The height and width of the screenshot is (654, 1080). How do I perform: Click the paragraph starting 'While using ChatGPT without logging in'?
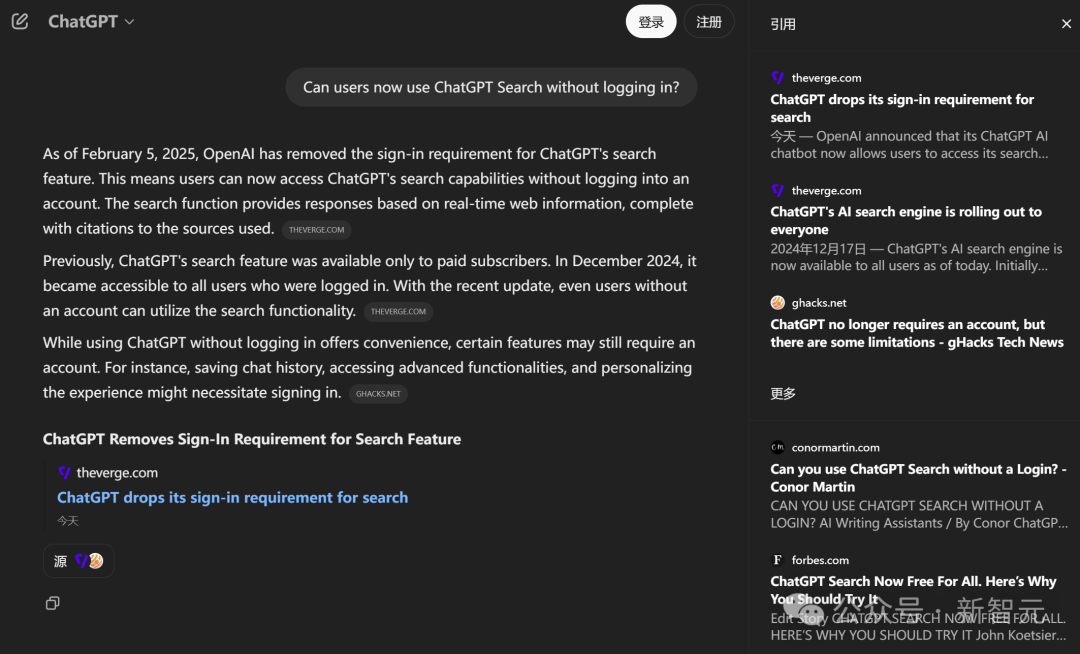(x=369, y=368)
